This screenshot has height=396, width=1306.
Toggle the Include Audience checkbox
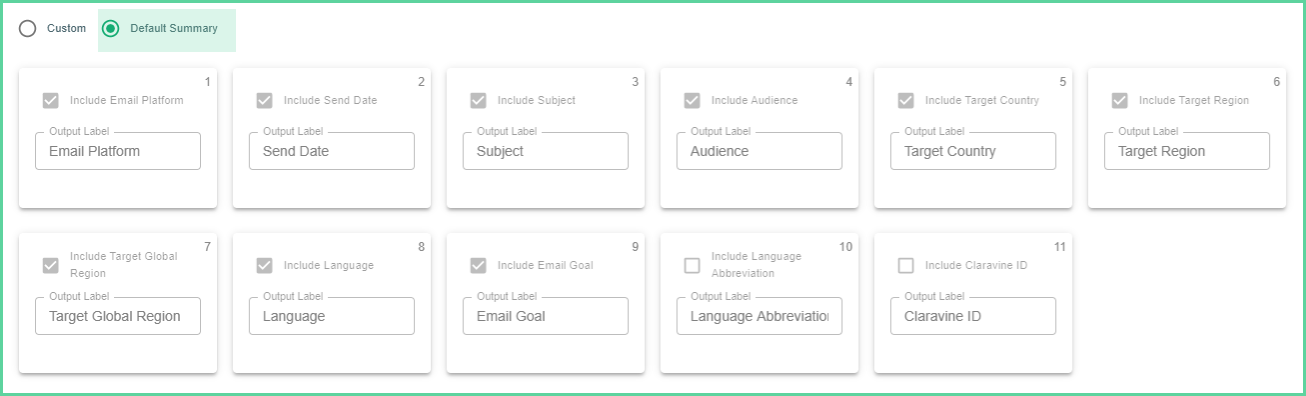(x=692, y=101)
